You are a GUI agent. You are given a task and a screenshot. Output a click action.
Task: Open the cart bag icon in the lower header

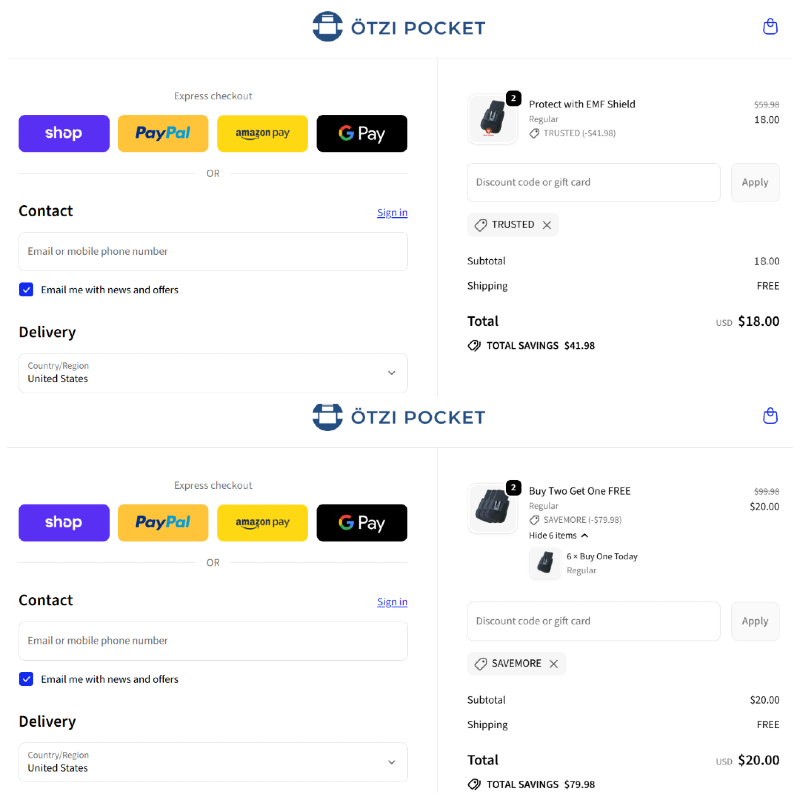pyautogui.click(x=770, y=416)
